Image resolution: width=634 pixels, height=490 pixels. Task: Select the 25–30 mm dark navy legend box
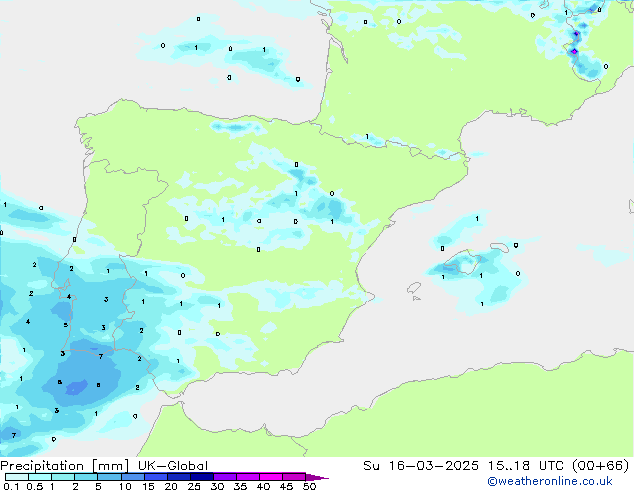(202, 477)
